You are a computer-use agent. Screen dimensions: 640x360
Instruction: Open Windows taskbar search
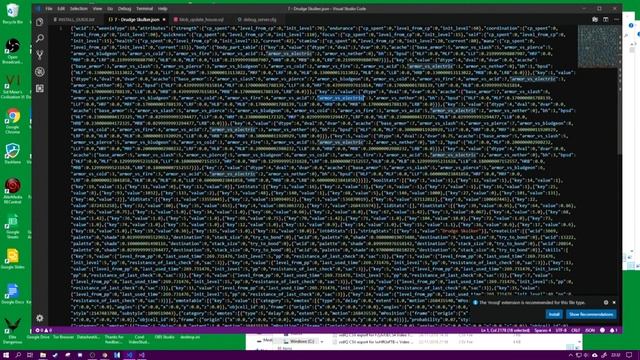[x=18, y=355]
